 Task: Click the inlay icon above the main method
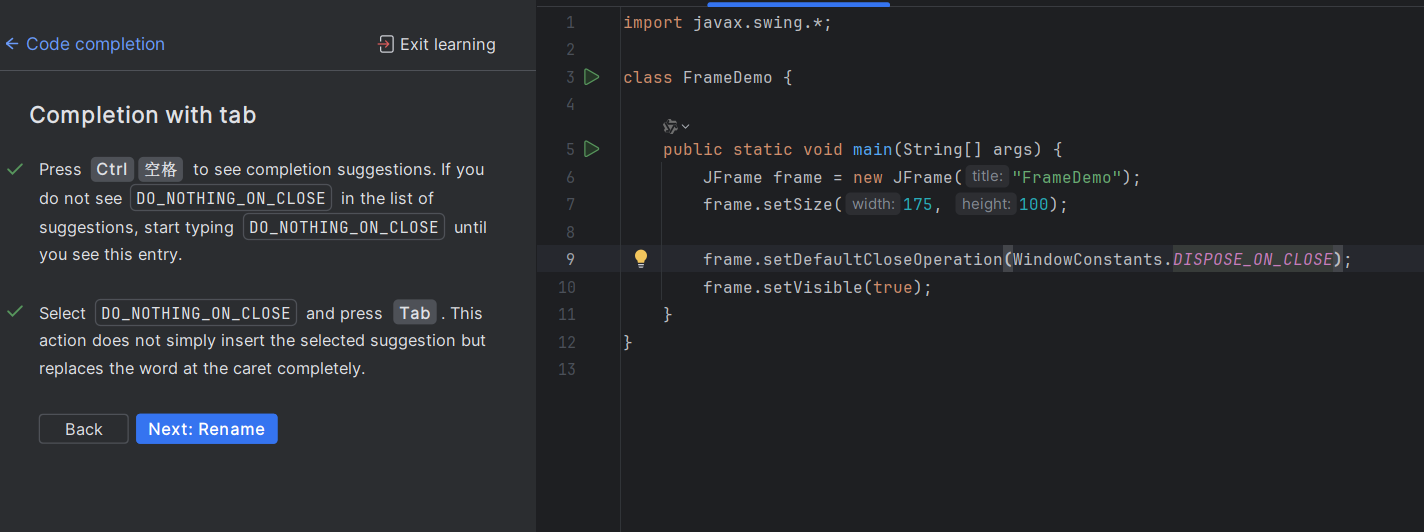pyautogui.click(x=670, y=126)
